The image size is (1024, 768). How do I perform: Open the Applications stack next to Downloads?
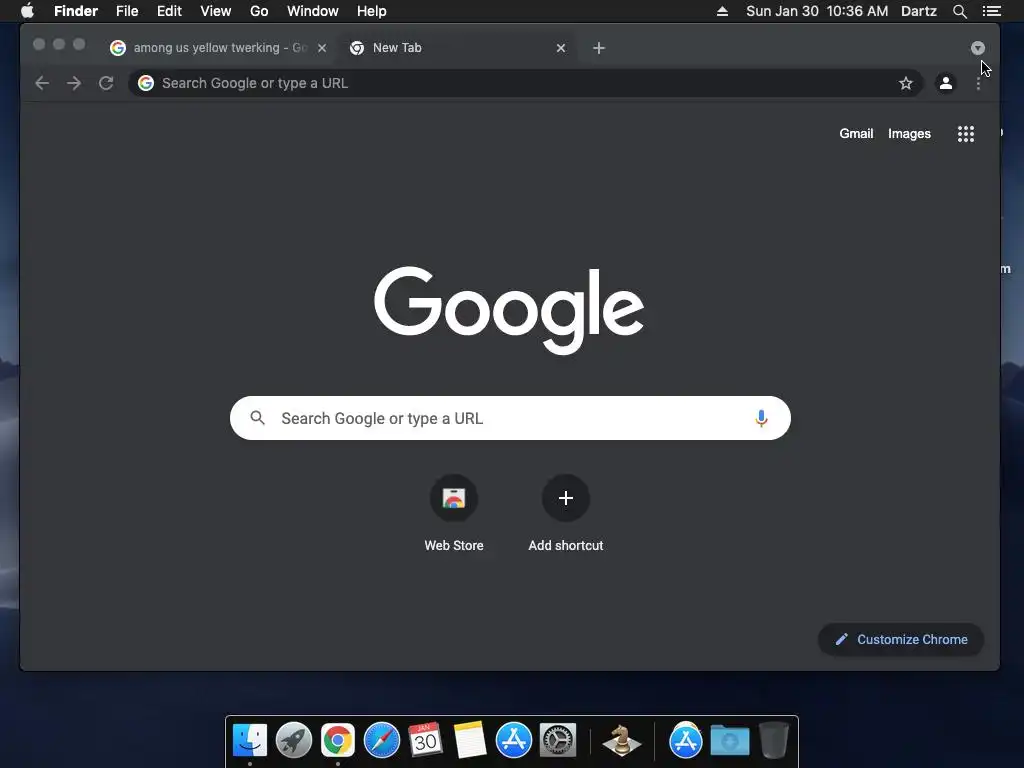(x=685, y=740)
